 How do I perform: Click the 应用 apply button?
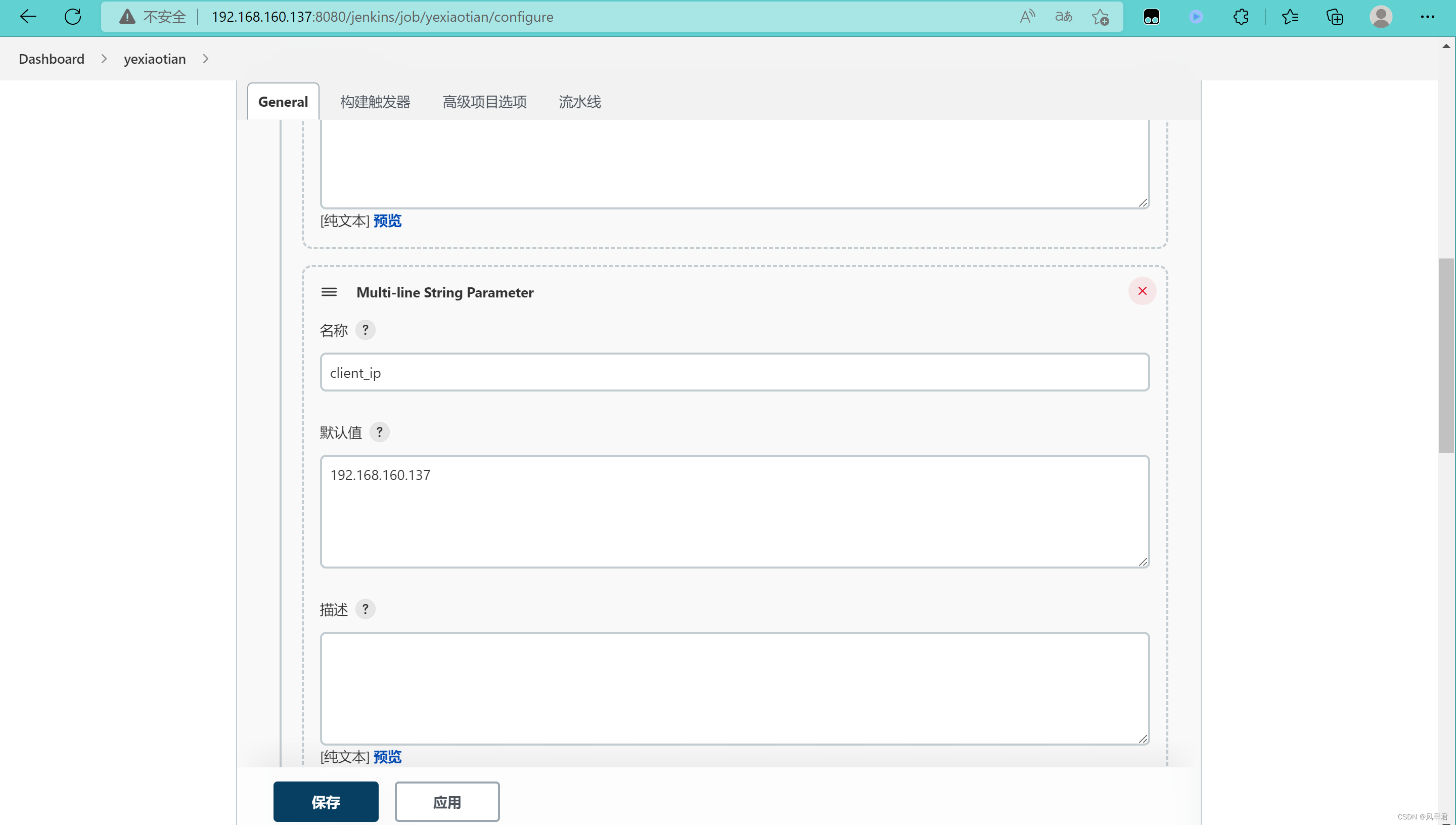point(447,802)
